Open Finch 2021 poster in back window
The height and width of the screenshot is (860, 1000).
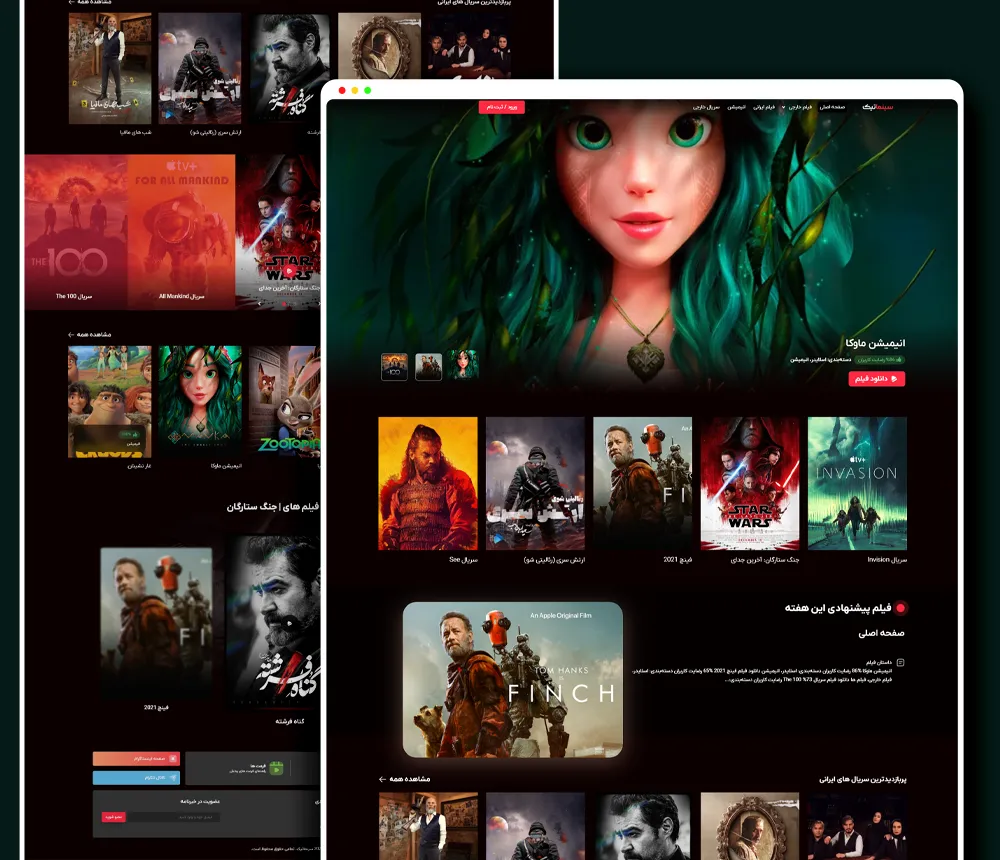coord(156,623)
